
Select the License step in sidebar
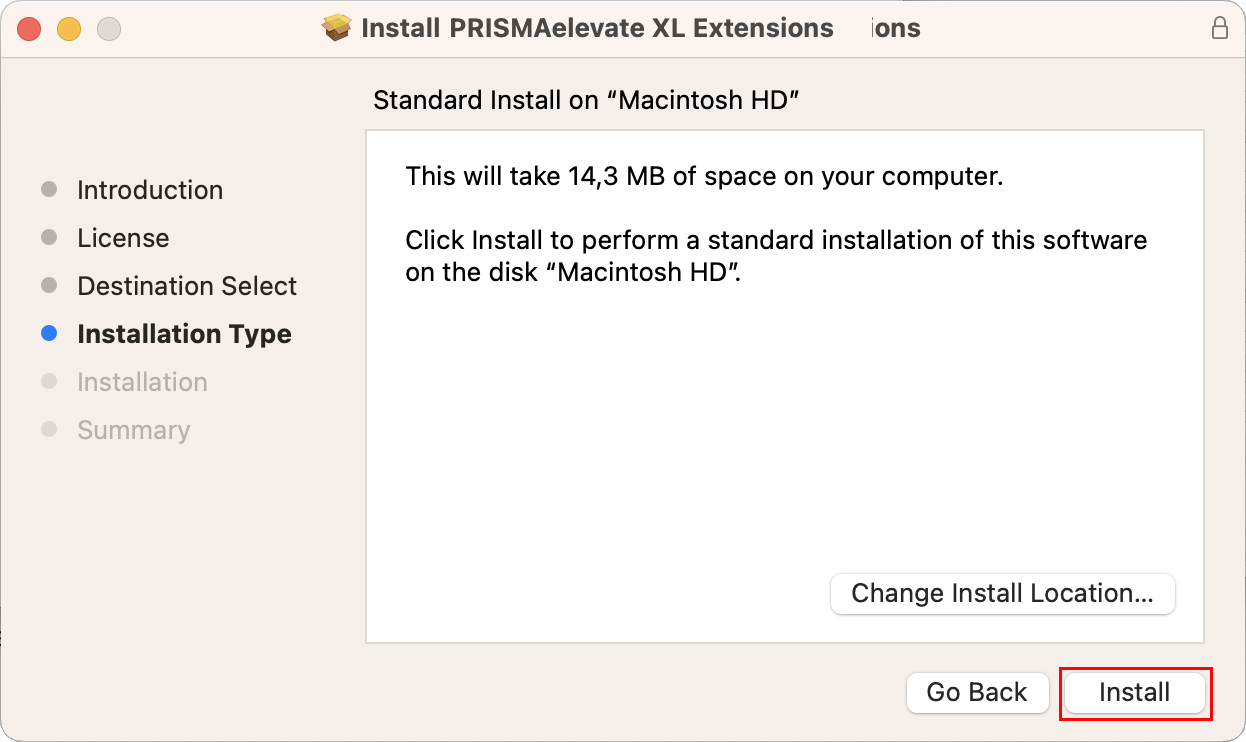123,238
